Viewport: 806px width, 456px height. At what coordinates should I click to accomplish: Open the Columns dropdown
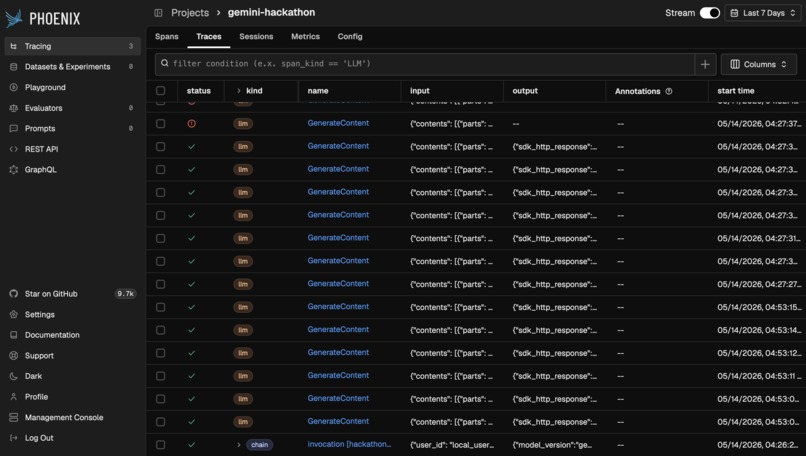[x=759, y=64]
